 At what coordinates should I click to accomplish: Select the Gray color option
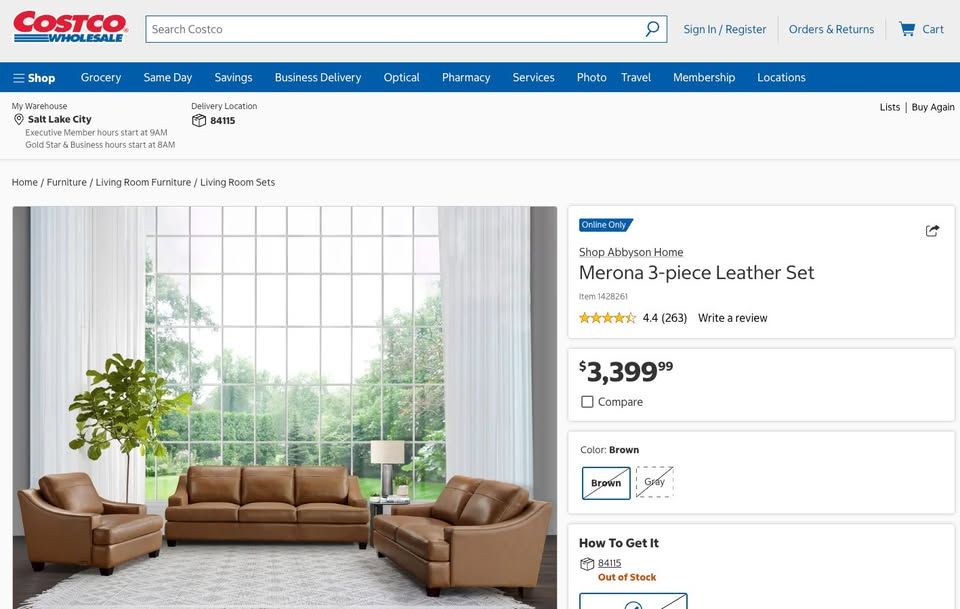coord(654,482)
